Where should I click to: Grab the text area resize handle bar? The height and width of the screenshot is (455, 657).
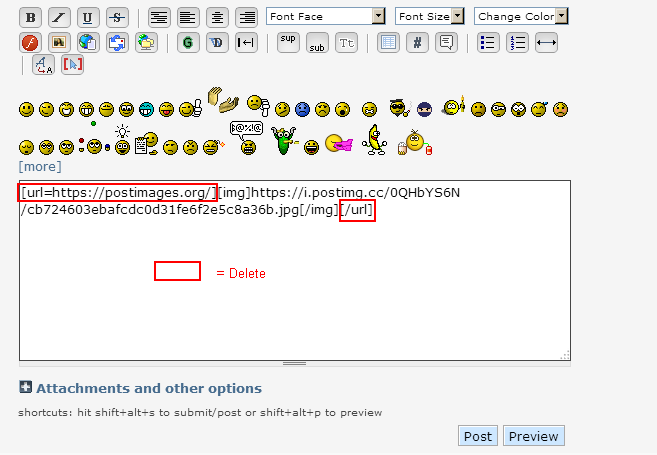[x=295, y=364]
